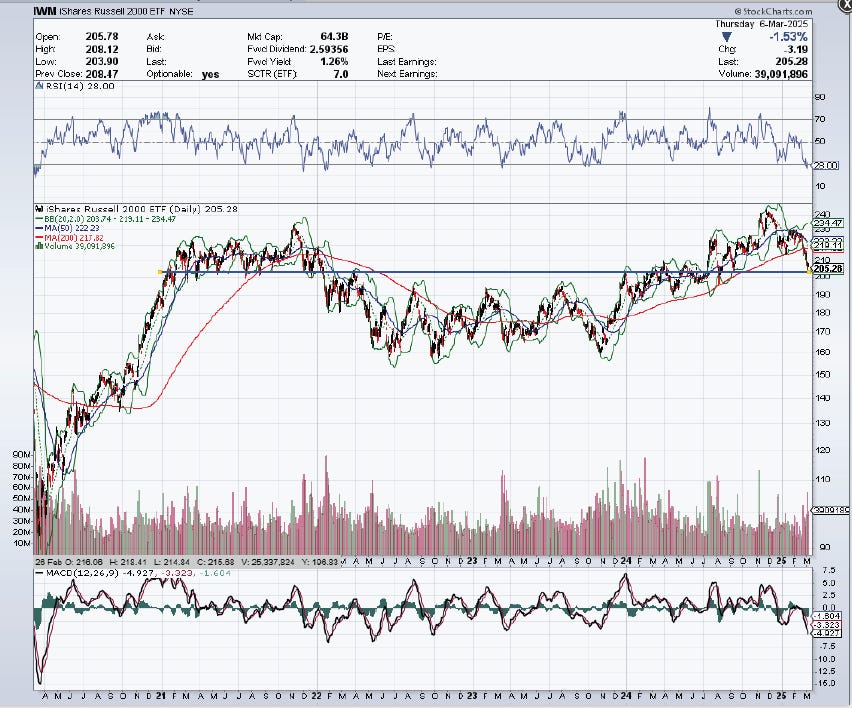
Task: Click the High value 208.12
Action: pyautogui.click(x=102, y=49)
